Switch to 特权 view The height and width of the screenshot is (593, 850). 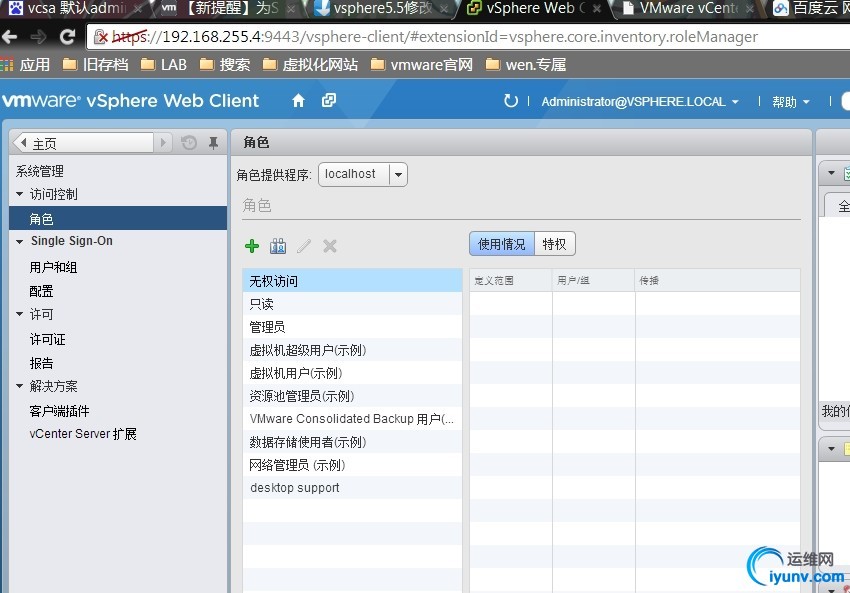(555, 244)
